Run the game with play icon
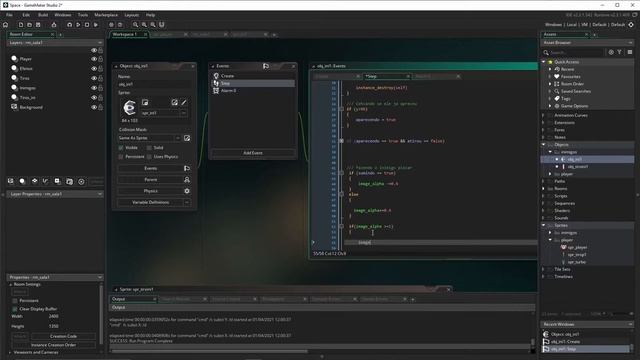 [78, 25]
